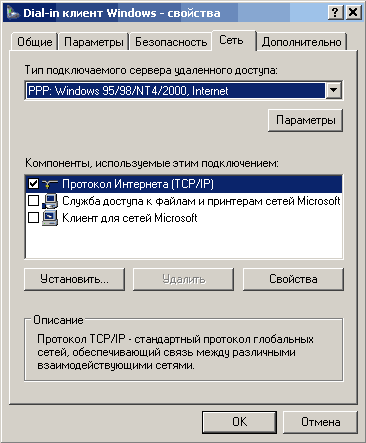366x443 pixels.
Task: Click the Параметры button below the dropdown
Action: tap(305, 120)
